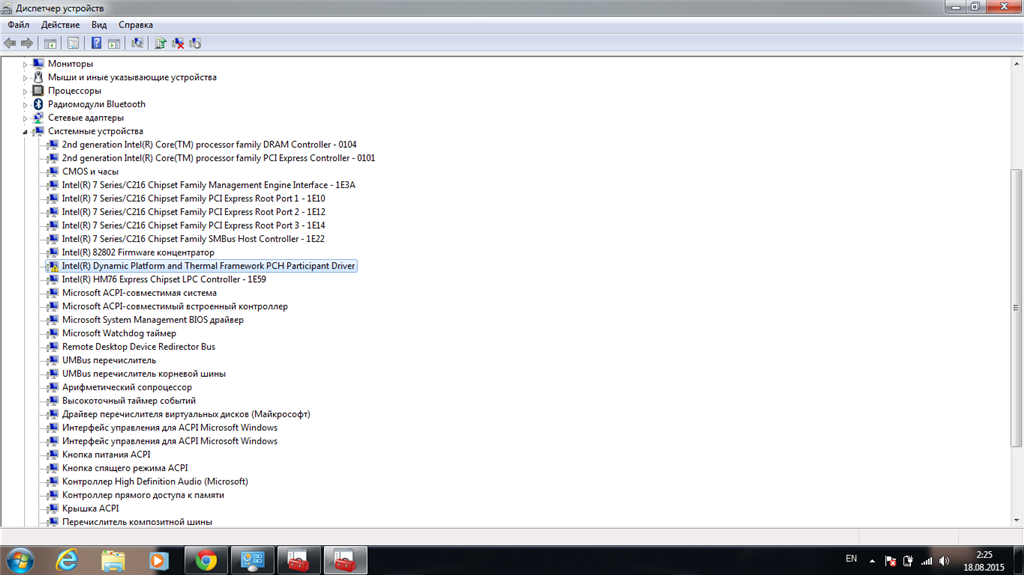
Task: Click the EN language indicator
Action: pos(851,559)
